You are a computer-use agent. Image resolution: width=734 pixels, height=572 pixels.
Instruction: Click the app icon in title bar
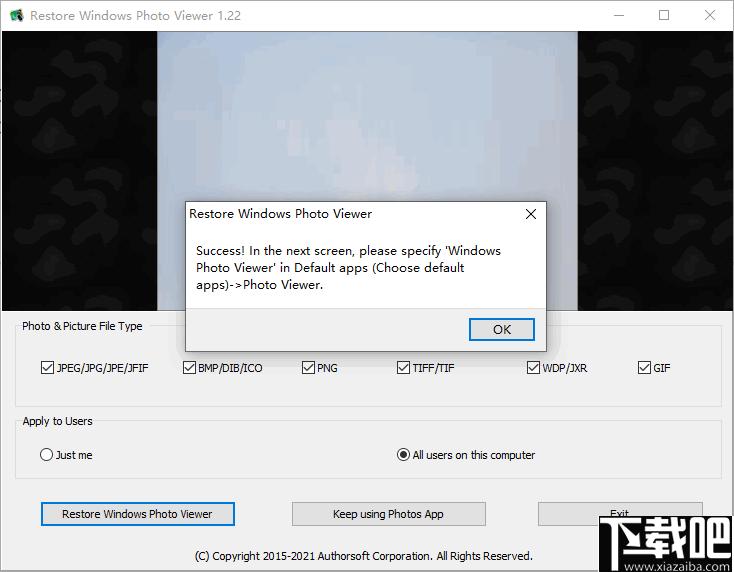tap(16, 15)
